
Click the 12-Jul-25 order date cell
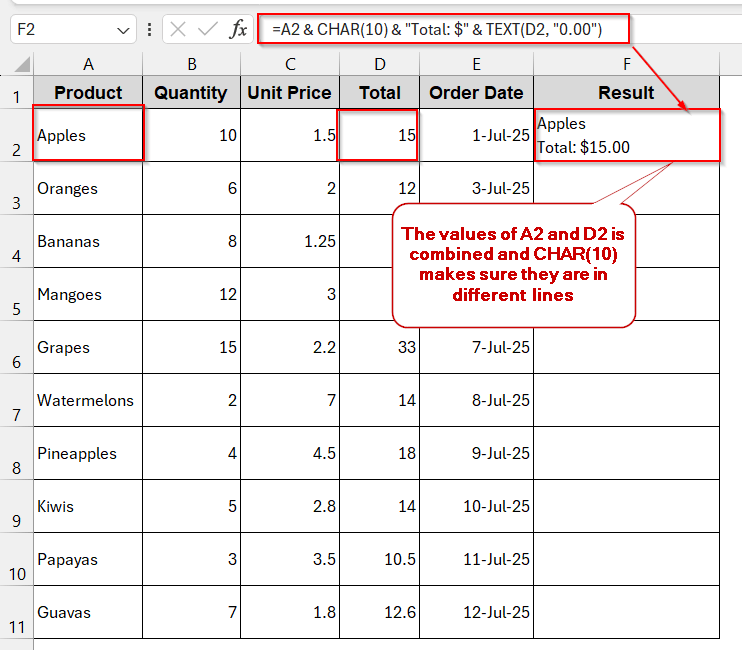point(476,612)
